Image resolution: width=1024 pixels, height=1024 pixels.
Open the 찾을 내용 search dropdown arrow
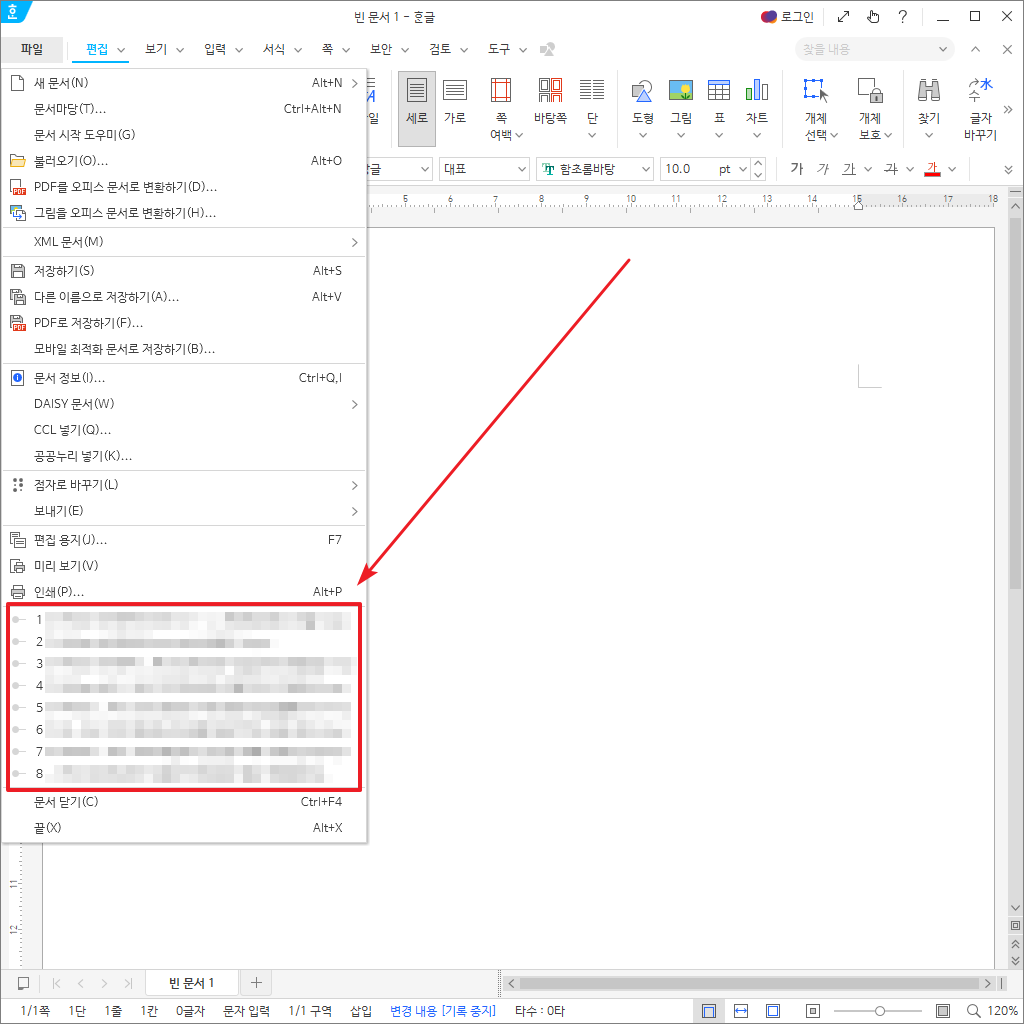[942, 49]
